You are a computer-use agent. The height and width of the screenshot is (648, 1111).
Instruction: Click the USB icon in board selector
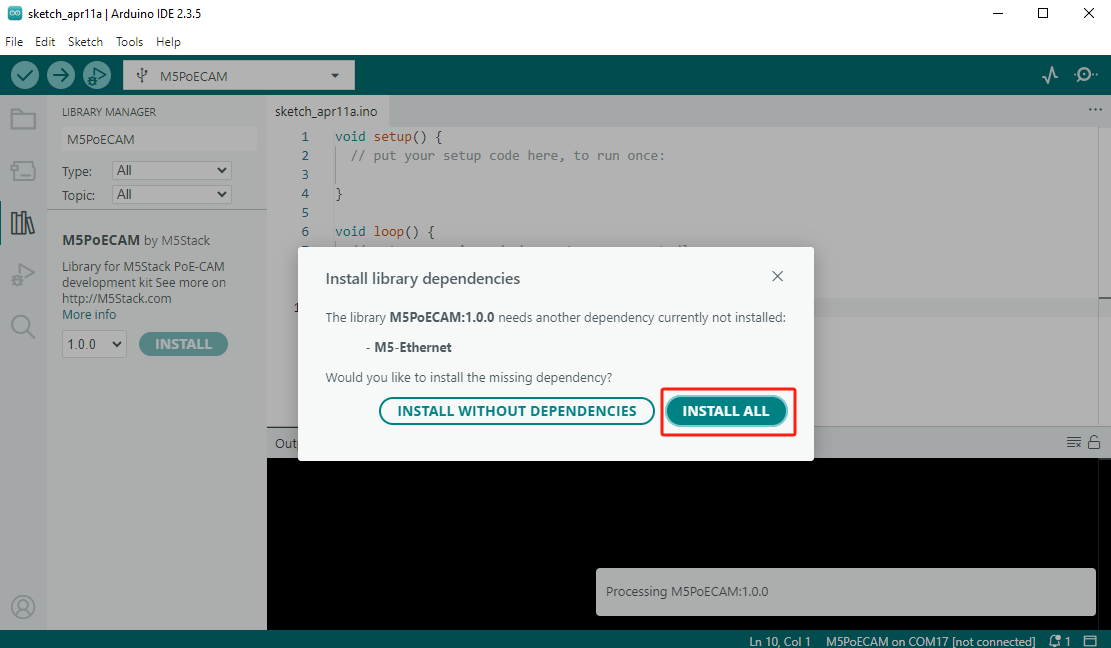(x=142, y=75)
